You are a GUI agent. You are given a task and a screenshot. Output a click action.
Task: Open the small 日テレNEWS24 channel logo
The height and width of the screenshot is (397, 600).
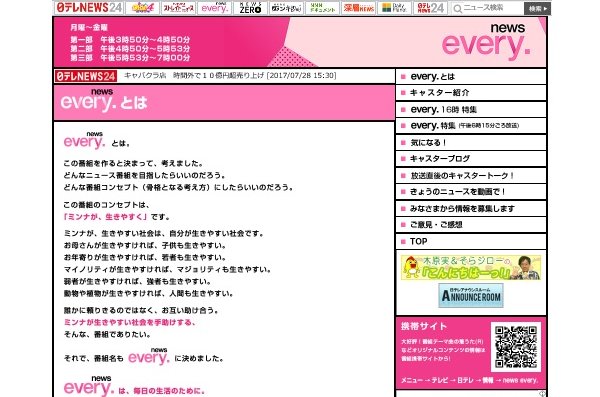(x=430, y=8)
